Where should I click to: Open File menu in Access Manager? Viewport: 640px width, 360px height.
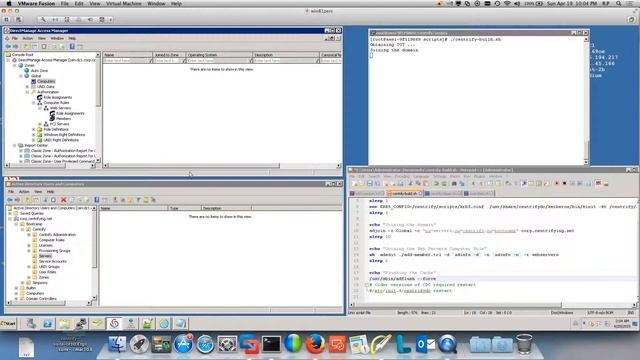coord(15,38)
